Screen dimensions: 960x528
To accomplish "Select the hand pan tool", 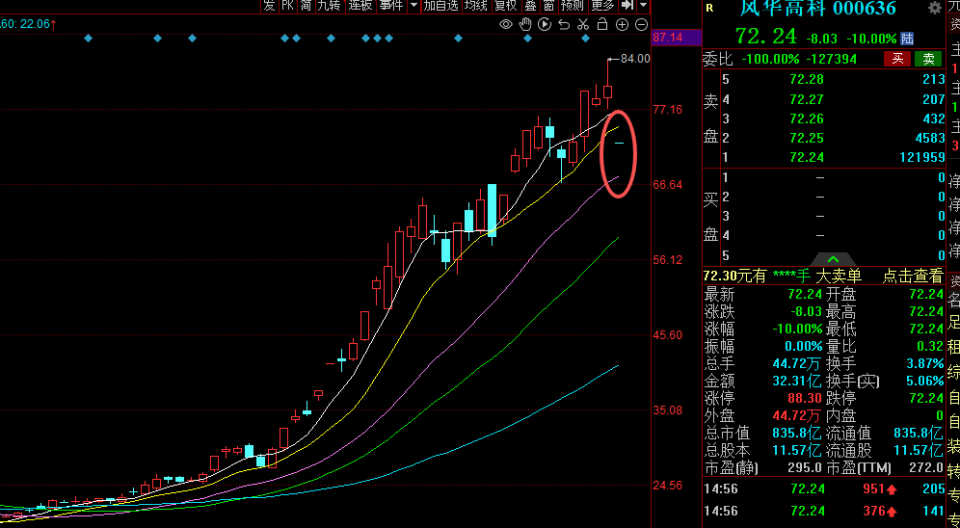I will pos(525,25).
